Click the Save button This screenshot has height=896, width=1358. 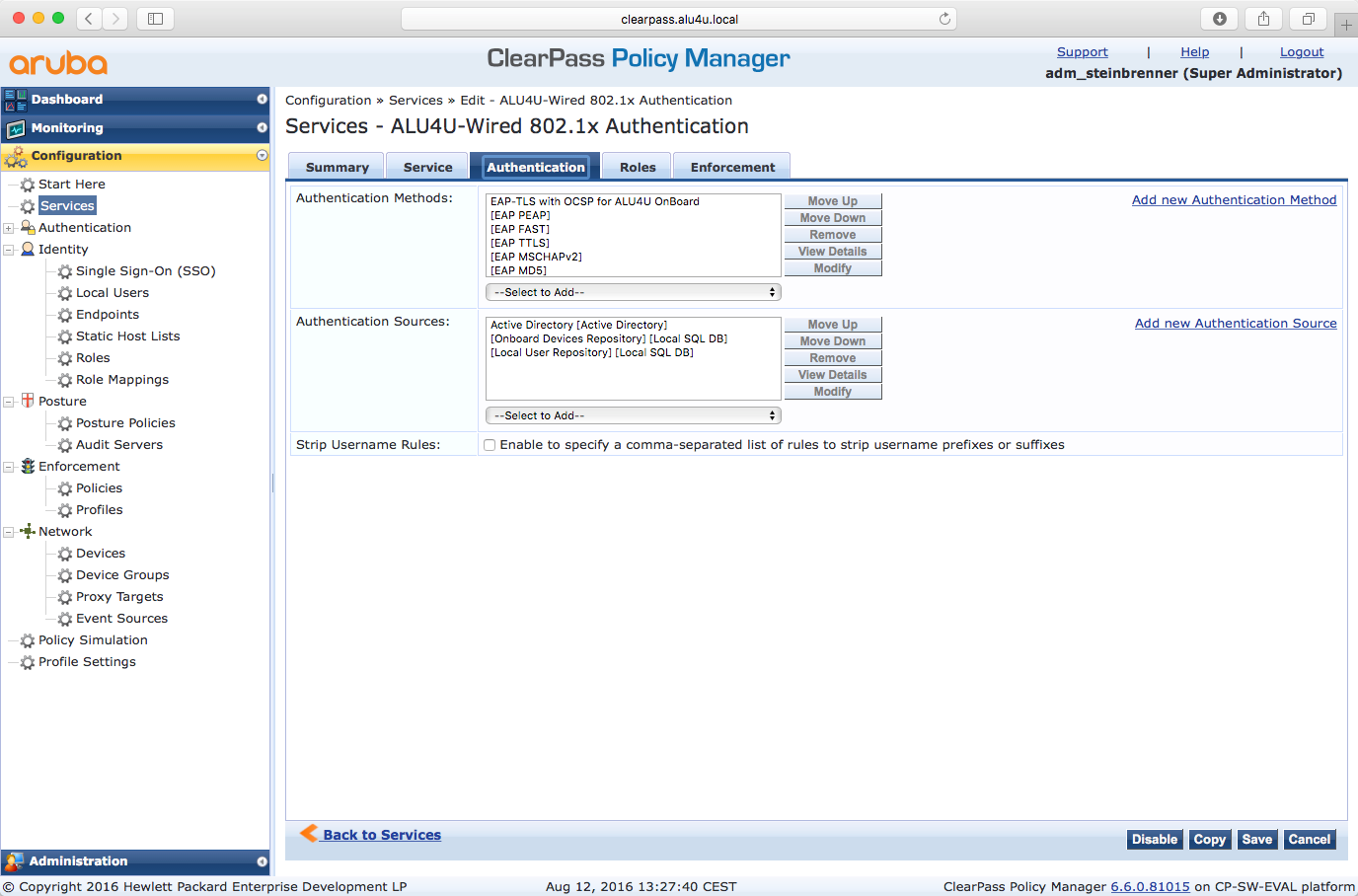[x=1256, y=840]
